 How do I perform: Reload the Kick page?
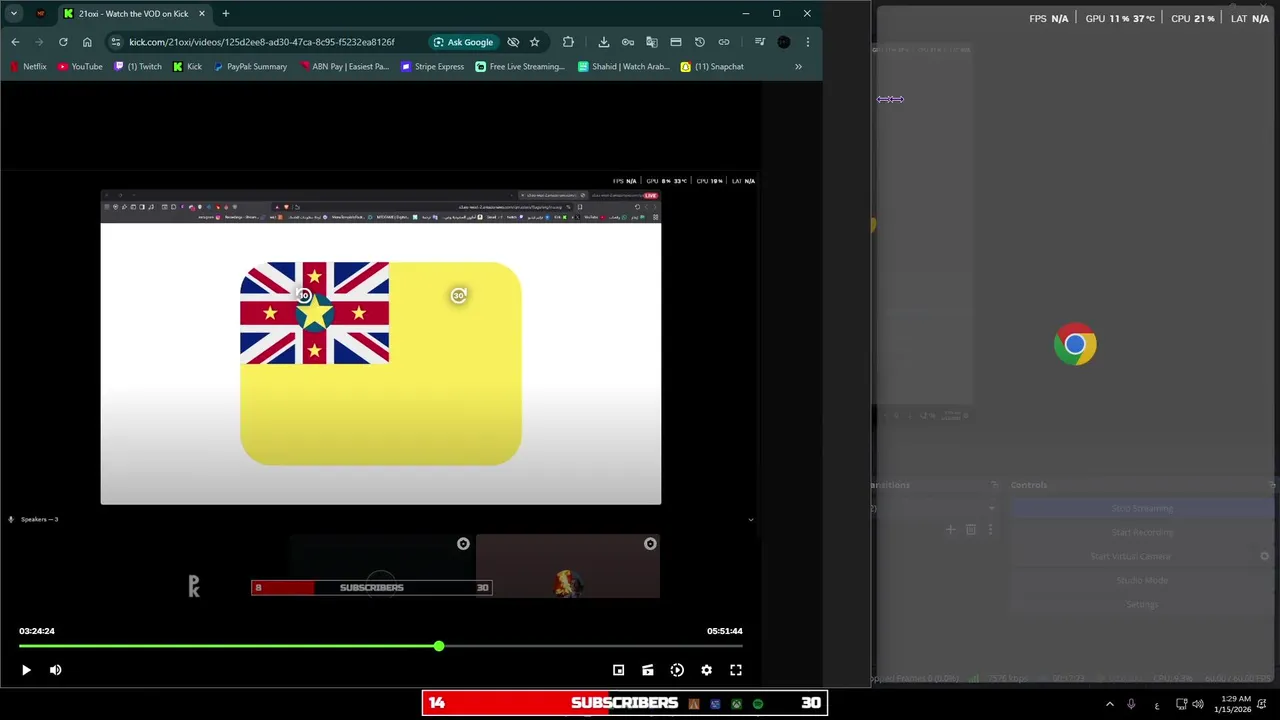coord(63,42)
